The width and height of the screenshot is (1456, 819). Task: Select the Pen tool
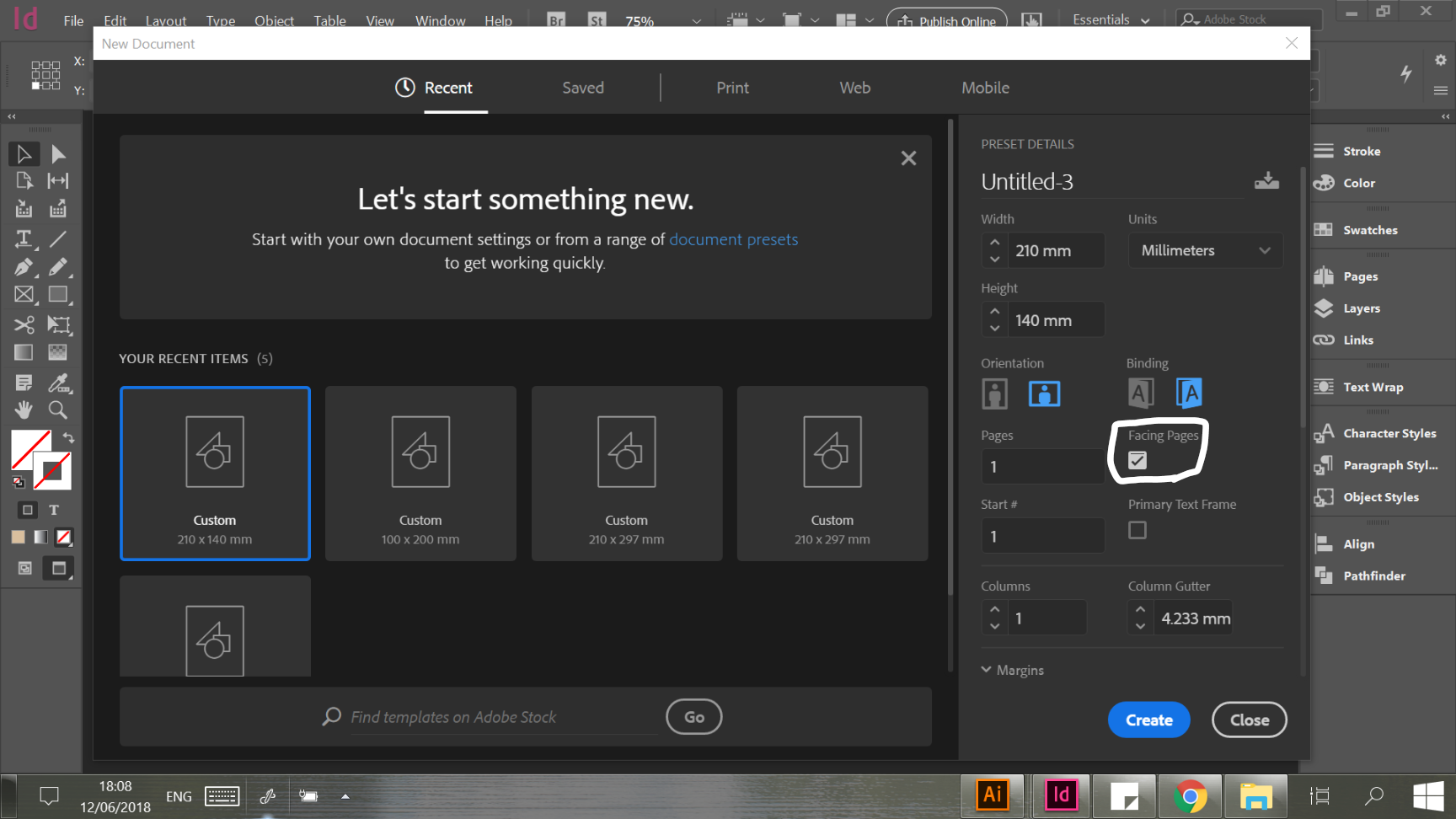pyautogui.click(x=24, y=267)
